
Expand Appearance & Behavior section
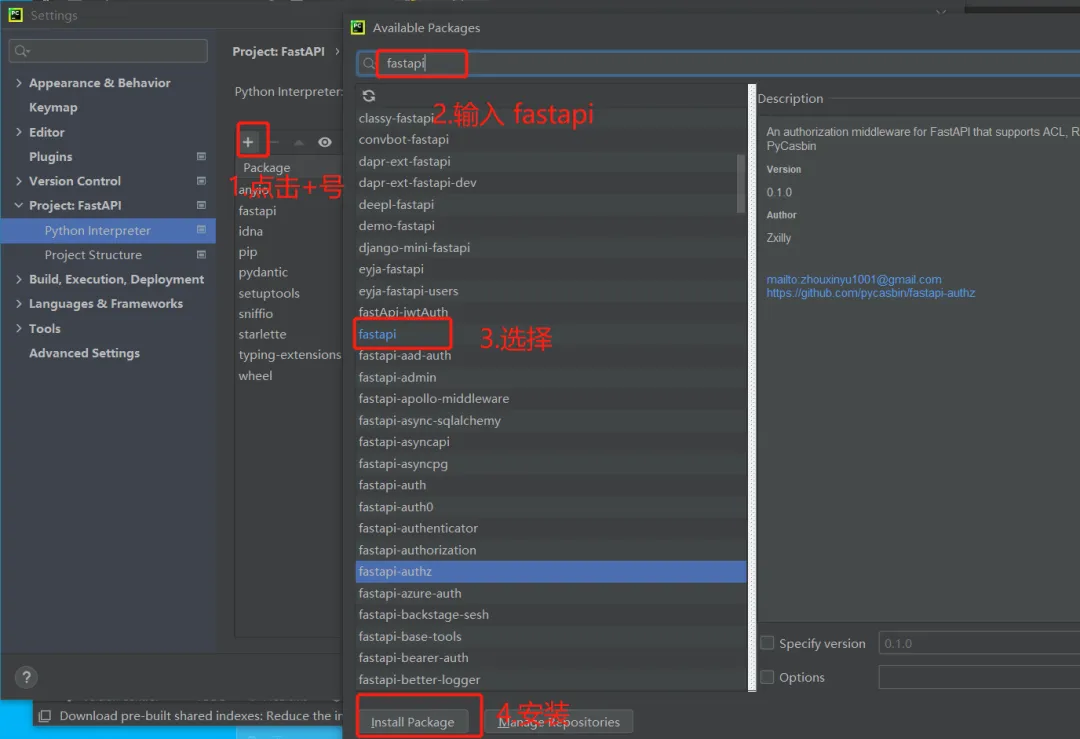(19, 83)
